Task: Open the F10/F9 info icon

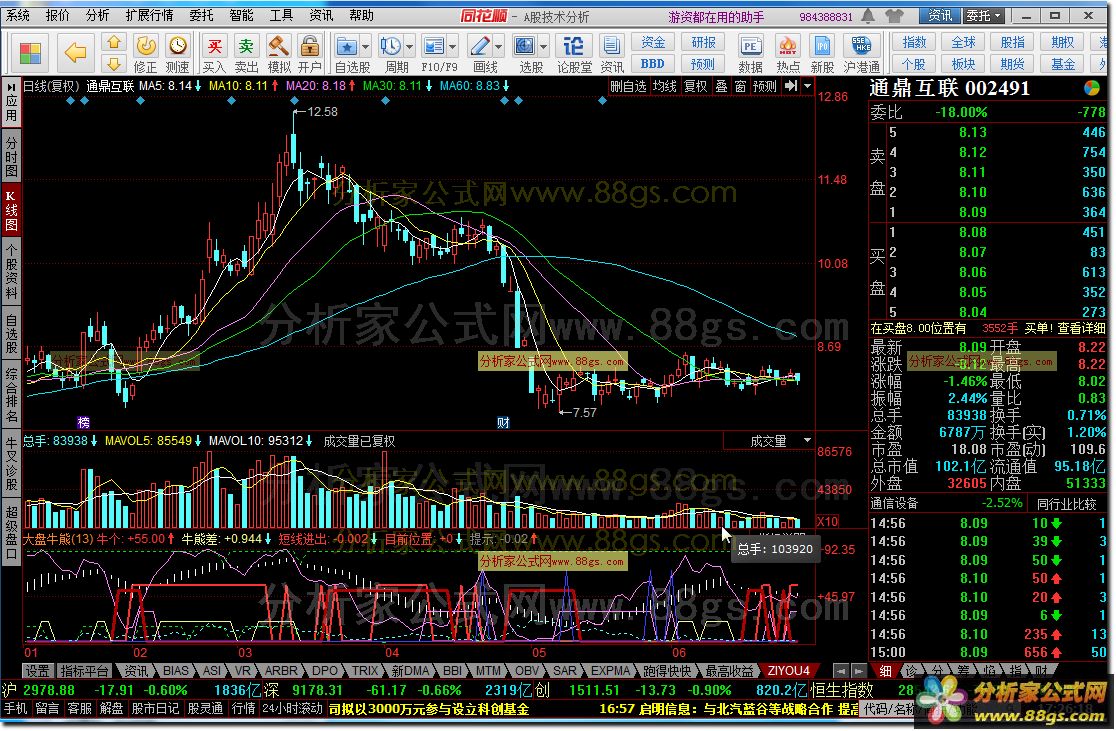Action: click(x=433, y=46)
